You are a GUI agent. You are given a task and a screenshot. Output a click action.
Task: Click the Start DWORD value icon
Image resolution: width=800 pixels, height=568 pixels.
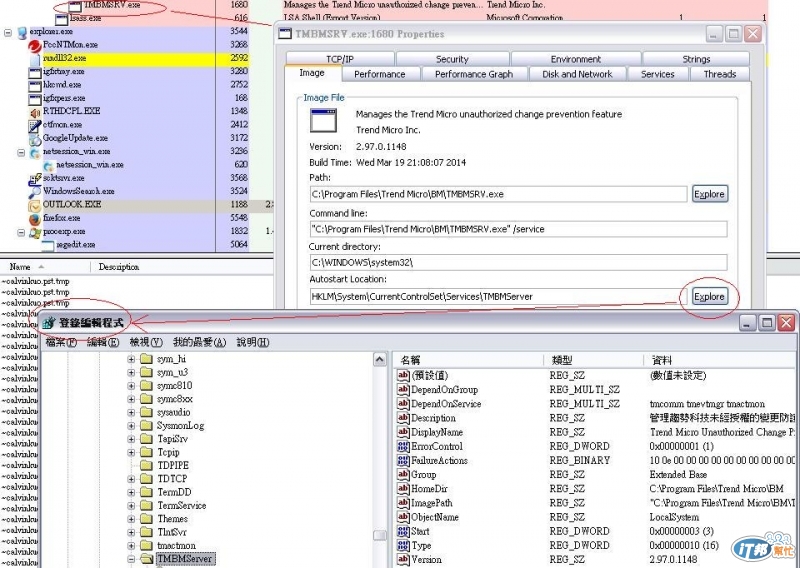(x=403, y=531)
